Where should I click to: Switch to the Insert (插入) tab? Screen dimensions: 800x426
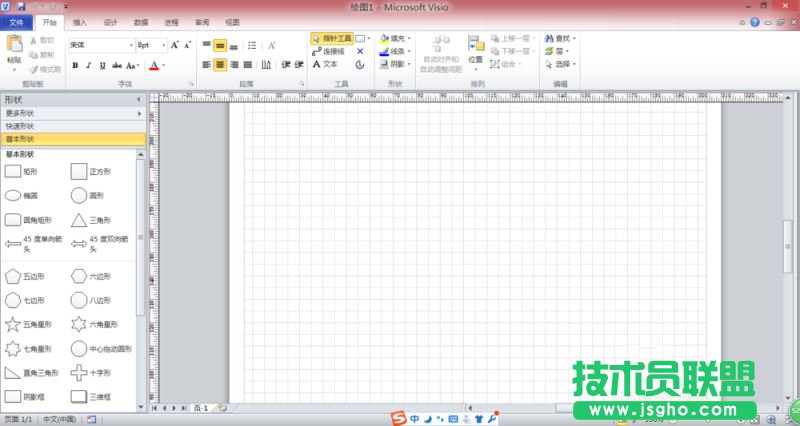(80, 22)
